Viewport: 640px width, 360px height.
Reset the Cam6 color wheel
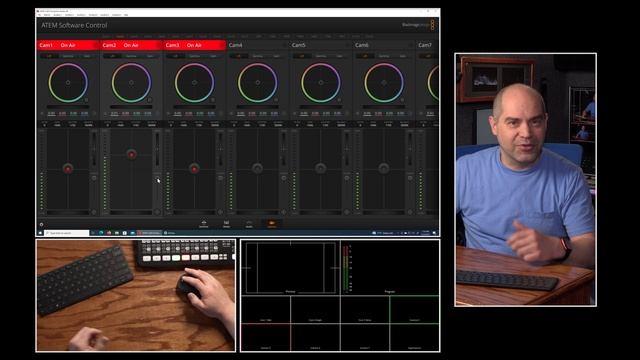point(402,99)
